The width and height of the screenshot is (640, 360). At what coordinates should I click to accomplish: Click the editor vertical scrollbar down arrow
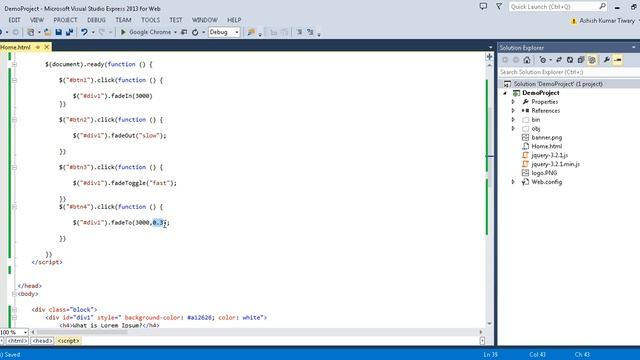pyautogui.click(x=489, y=324)
